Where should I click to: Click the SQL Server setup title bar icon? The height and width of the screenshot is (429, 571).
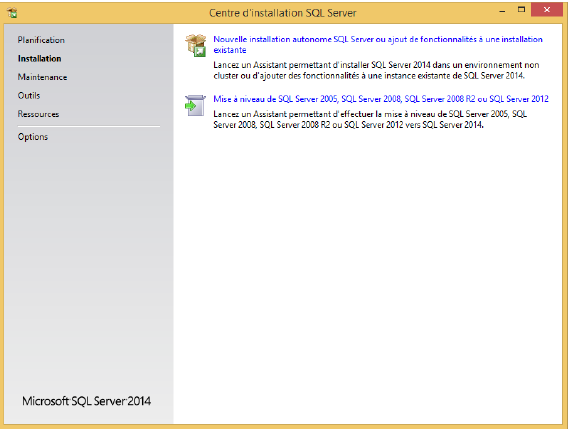point(12,13)
